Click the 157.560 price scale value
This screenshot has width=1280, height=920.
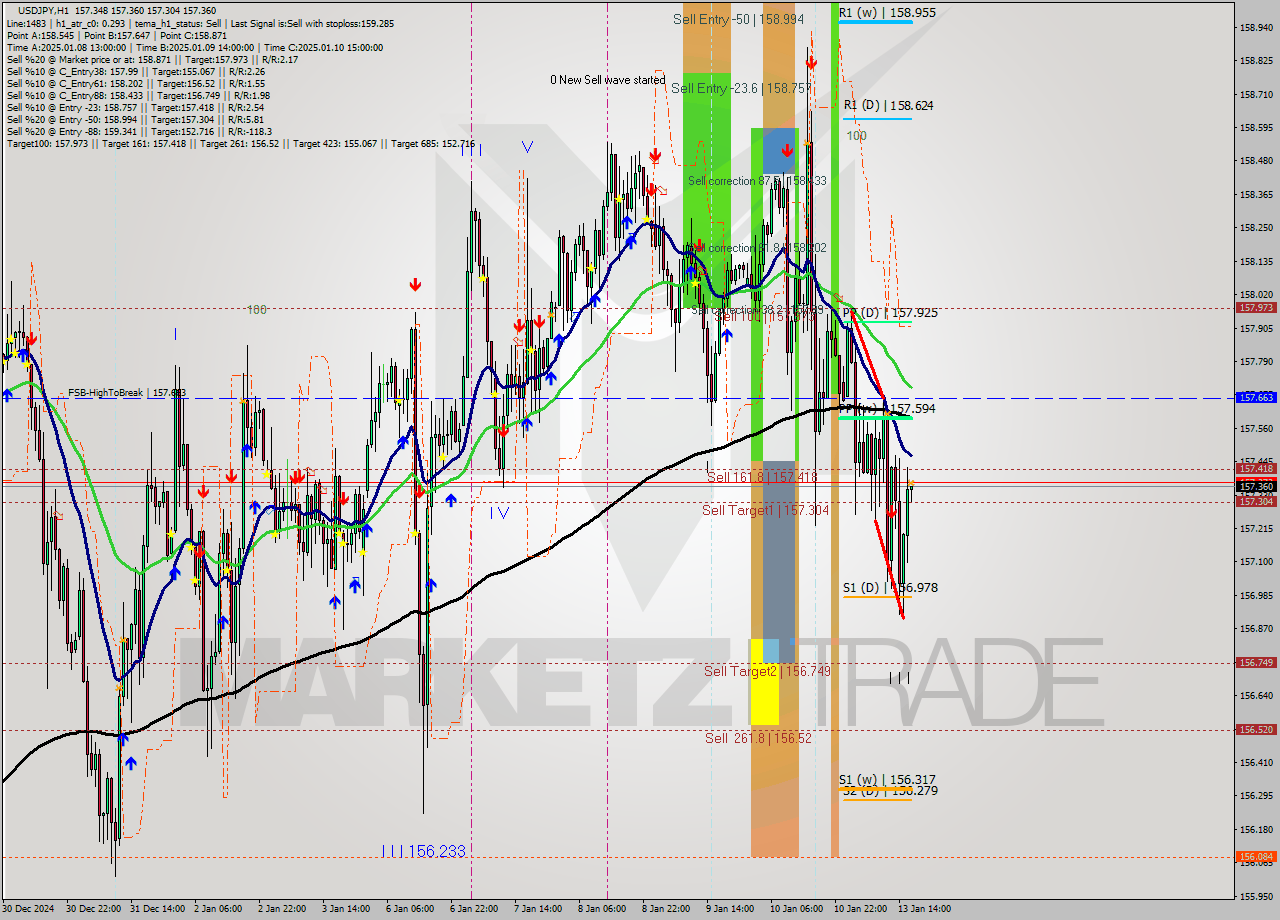pyautogui.click(x=1256, y=428)
